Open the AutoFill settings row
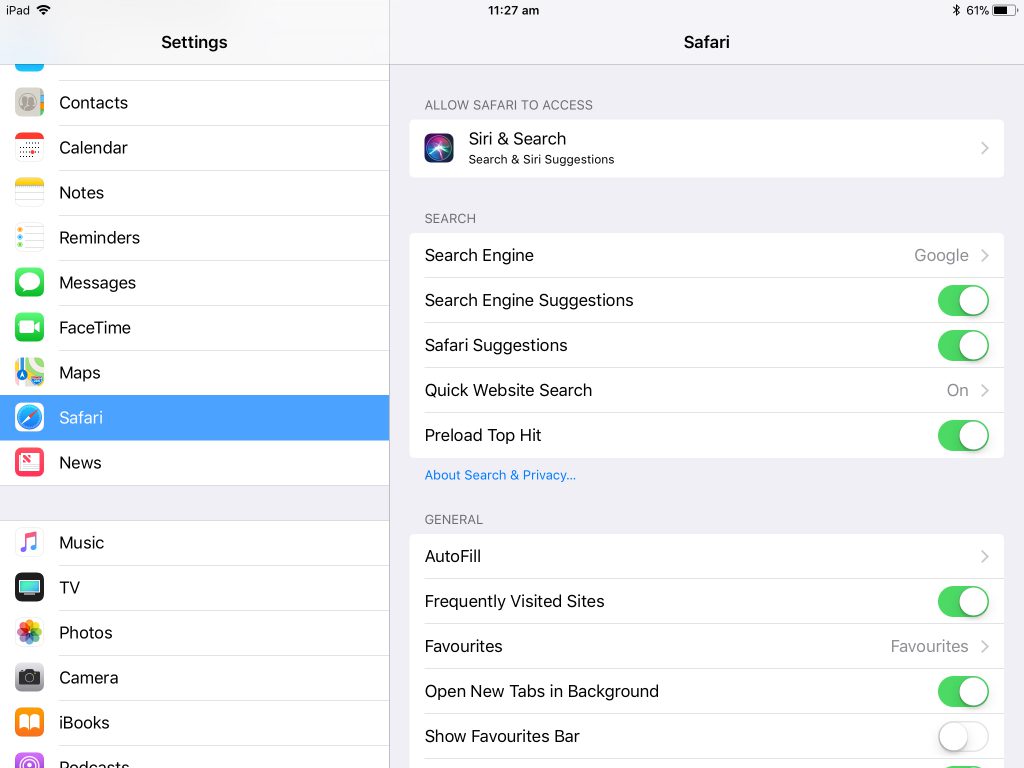The width and height of the screenshot is (1024, 768). click(x=707, y=556)
